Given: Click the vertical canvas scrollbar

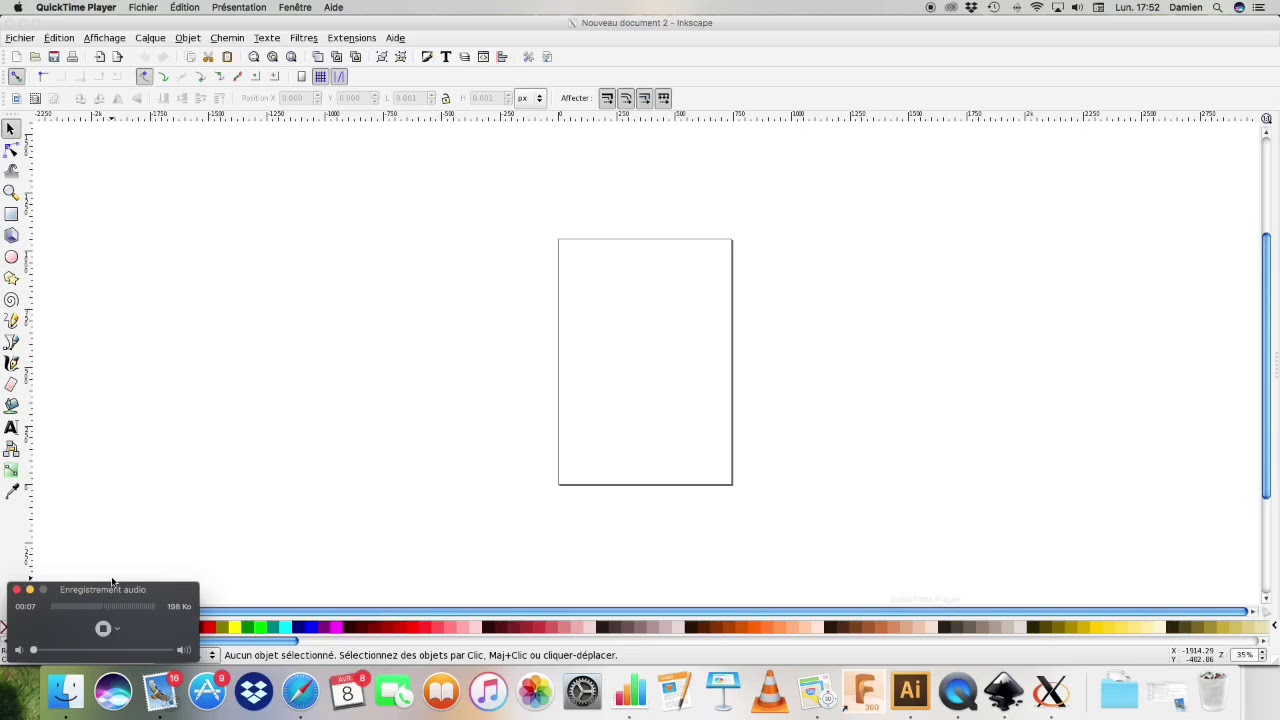Looking at the screenshot, I should tap(1266, 365).
